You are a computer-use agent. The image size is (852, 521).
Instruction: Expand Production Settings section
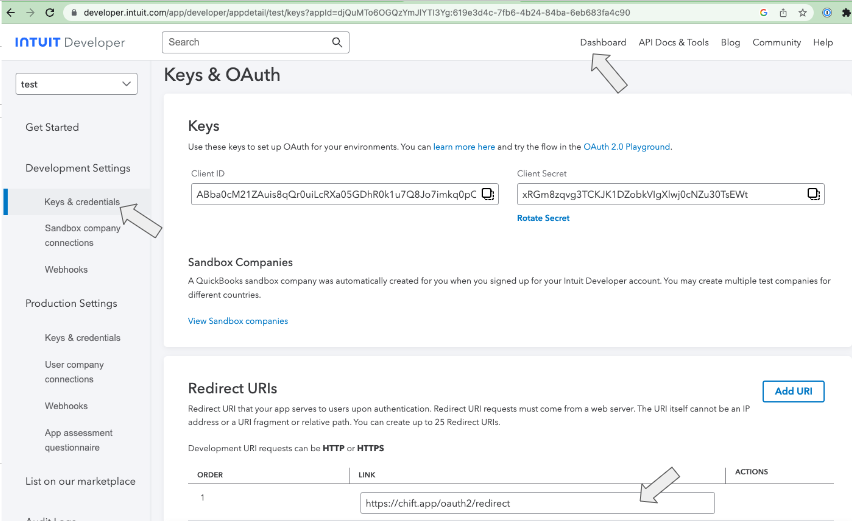pyautogui.click(x=71, y=303)
